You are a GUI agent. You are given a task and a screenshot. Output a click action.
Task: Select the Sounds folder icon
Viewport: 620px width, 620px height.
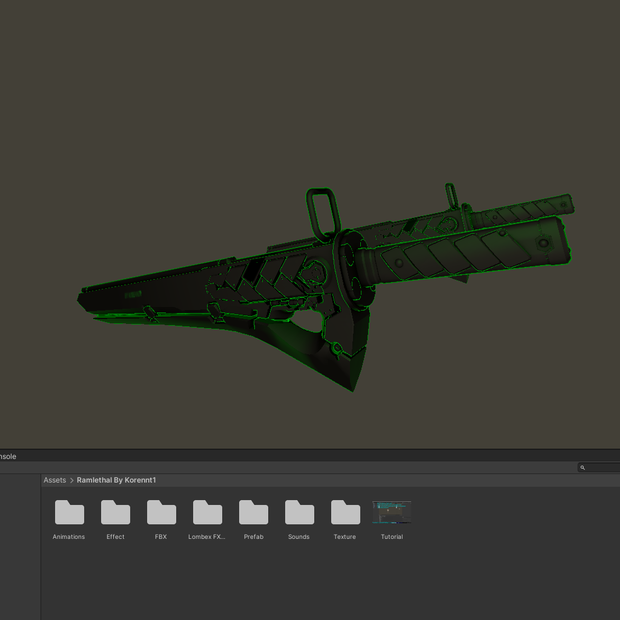[x=299, y=512]
